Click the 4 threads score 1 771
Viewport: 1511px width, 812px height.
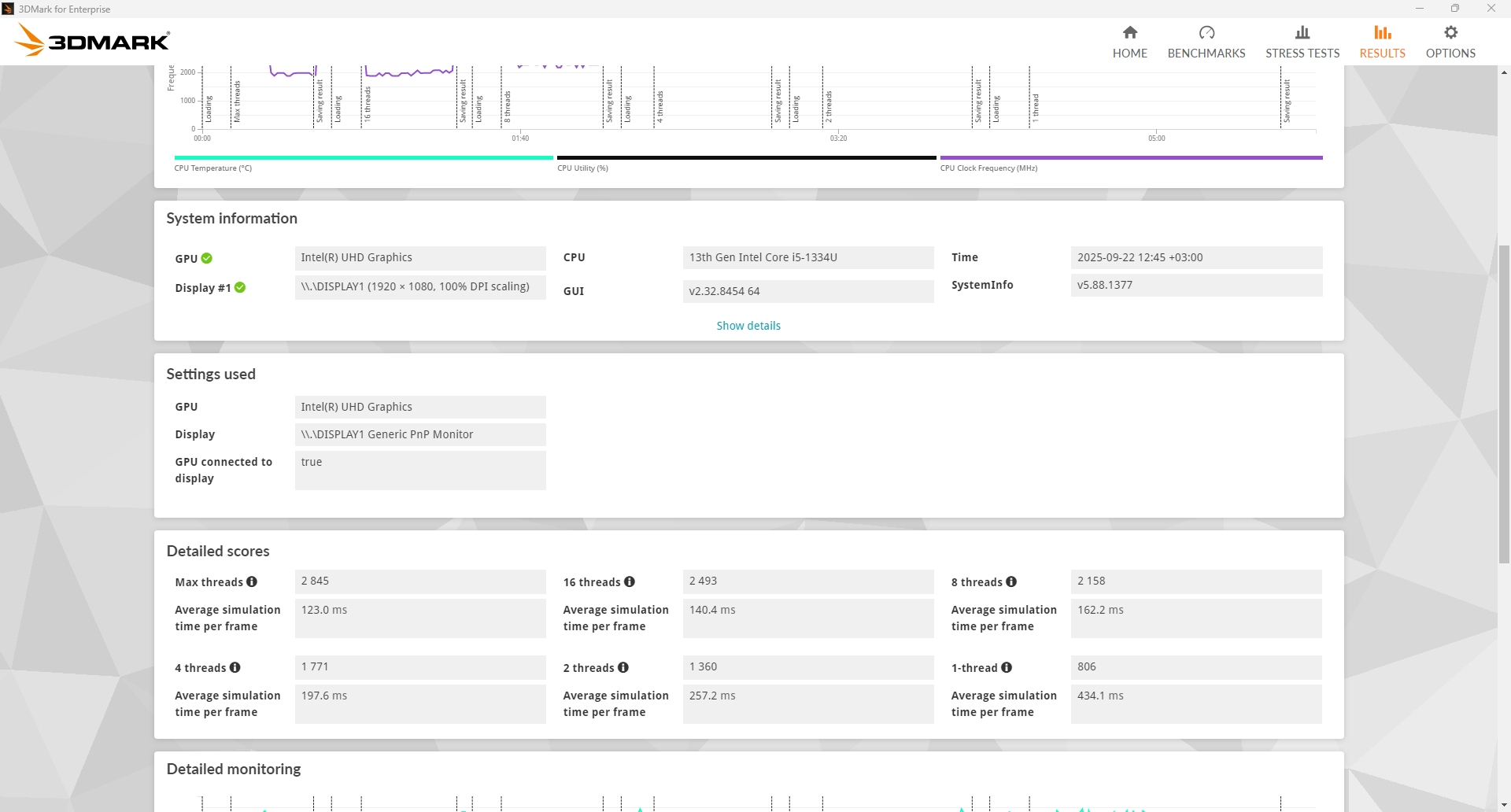(420, 667)
